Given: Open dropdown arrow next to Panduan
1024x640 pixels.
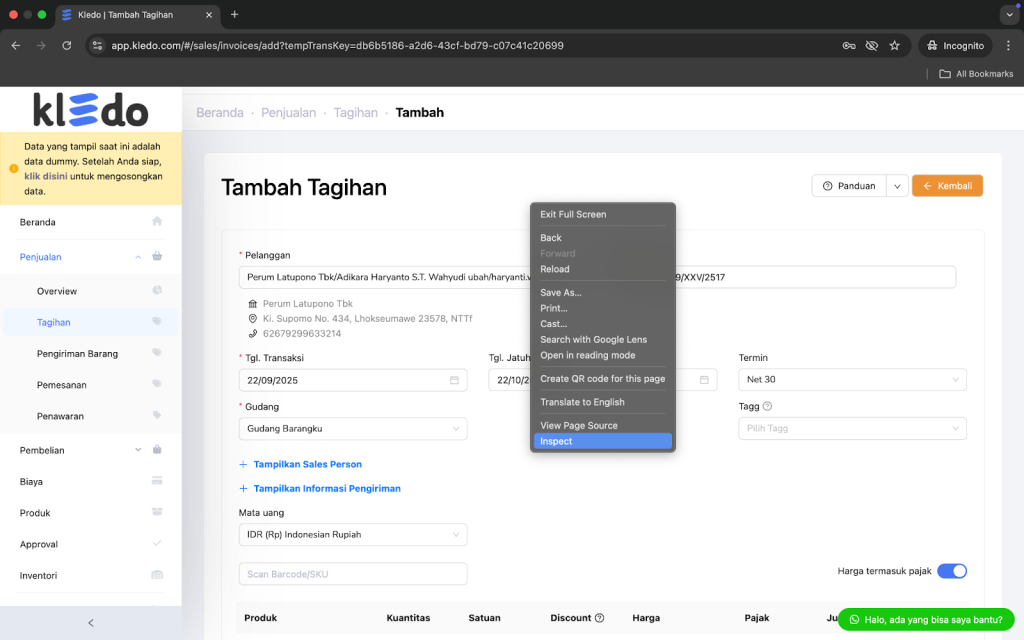Looking at the screenshot, I should click(x=897, y=186).
